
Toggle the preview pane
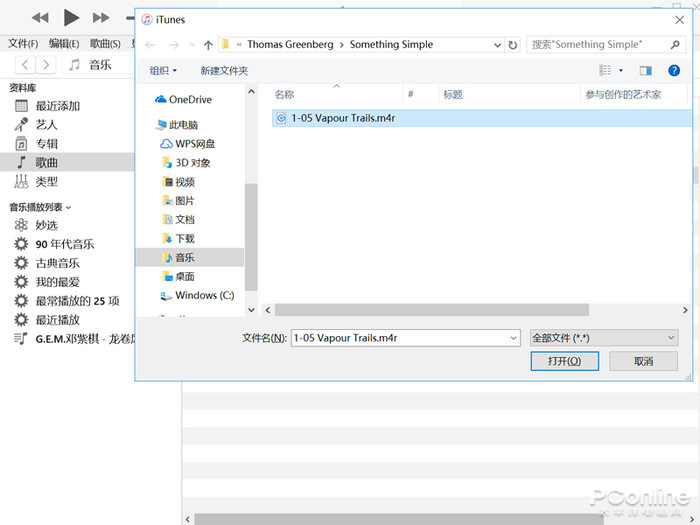646,70
